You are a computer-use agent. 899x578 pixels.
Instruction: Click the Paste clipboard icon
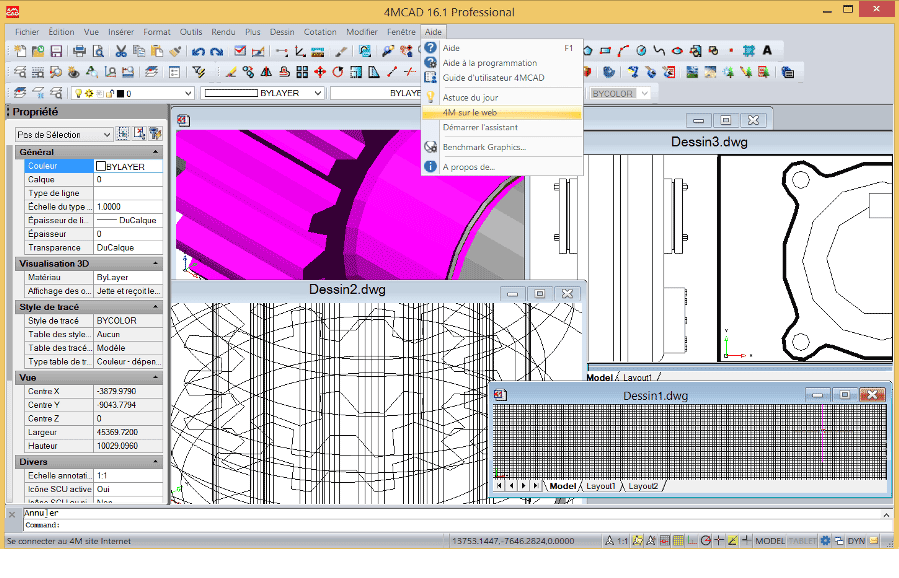[x=157, y=51]
